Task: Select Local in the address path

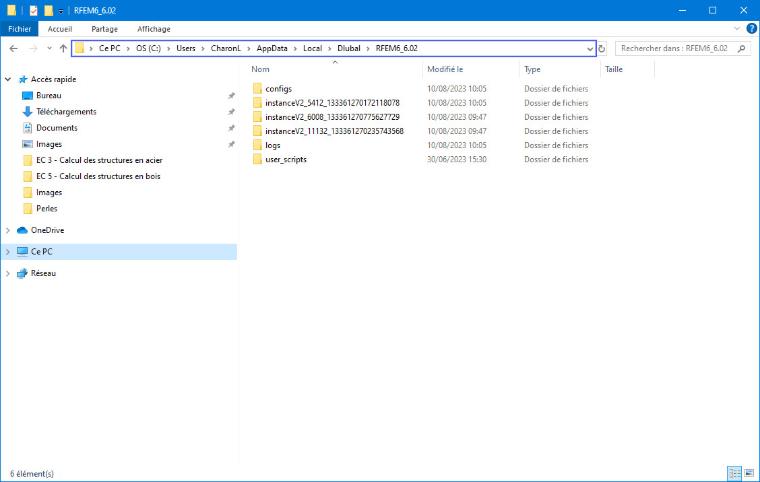Action: 313,48
